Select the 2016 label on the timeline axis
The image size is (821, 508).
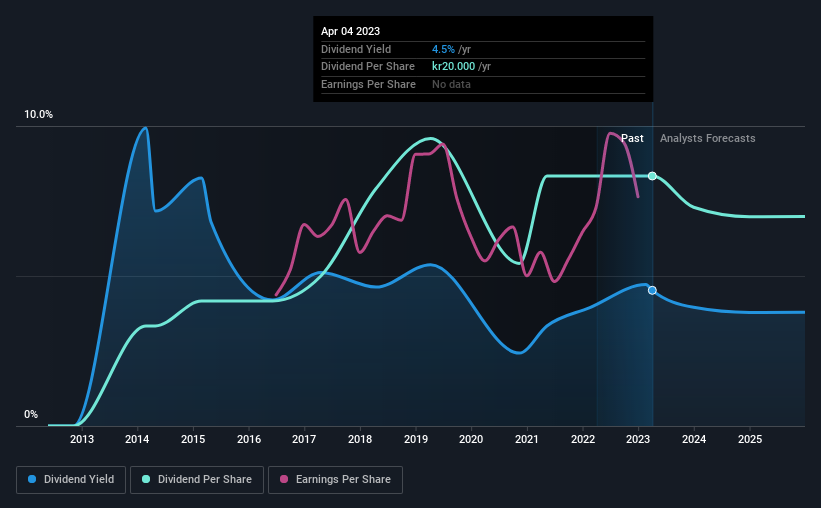pyautogui.click(x=249, y=439)
